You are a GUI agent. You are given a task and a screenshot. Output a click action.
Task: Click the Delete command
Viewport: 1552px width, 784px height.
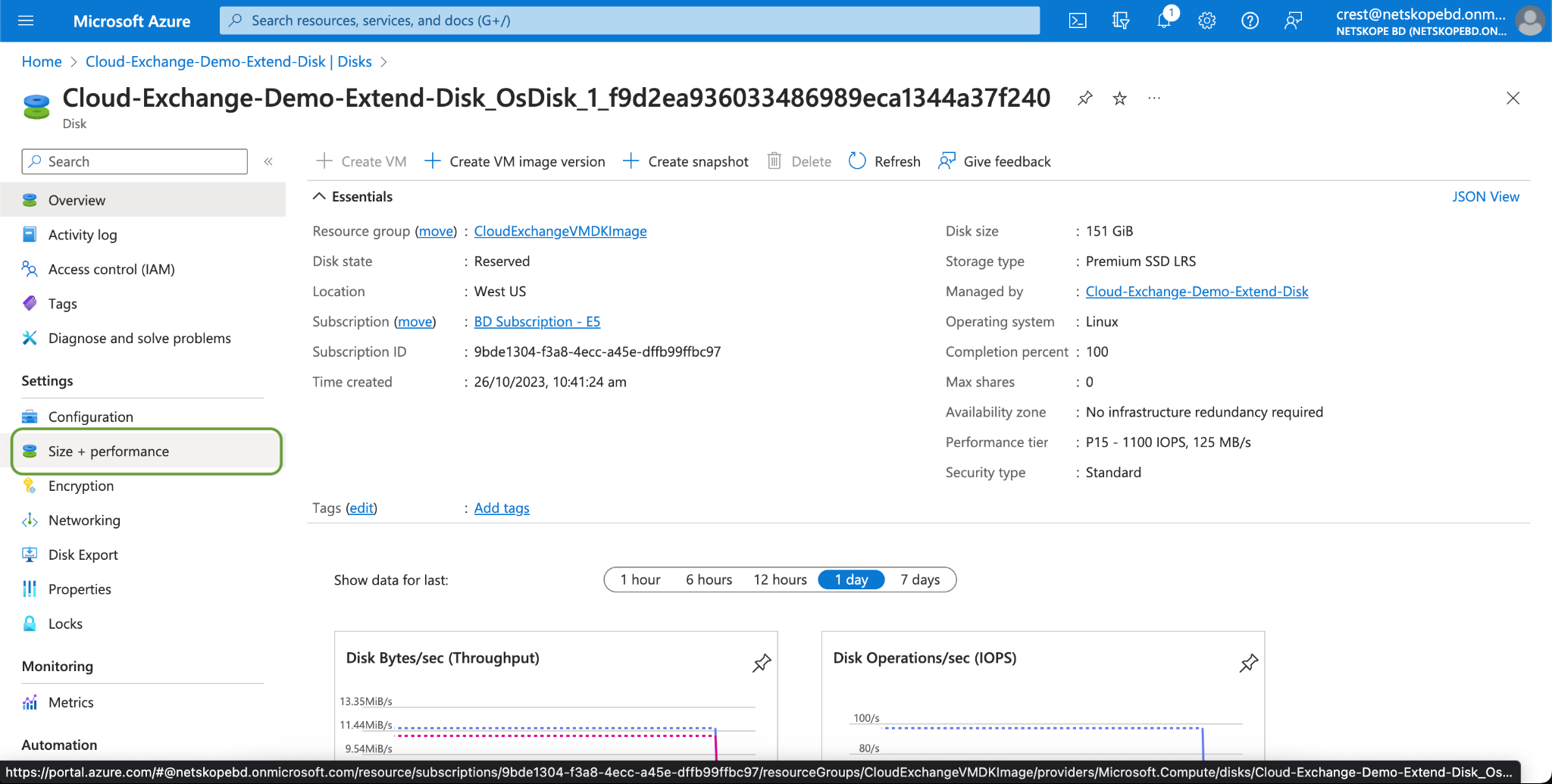click(x=799, y=161)
